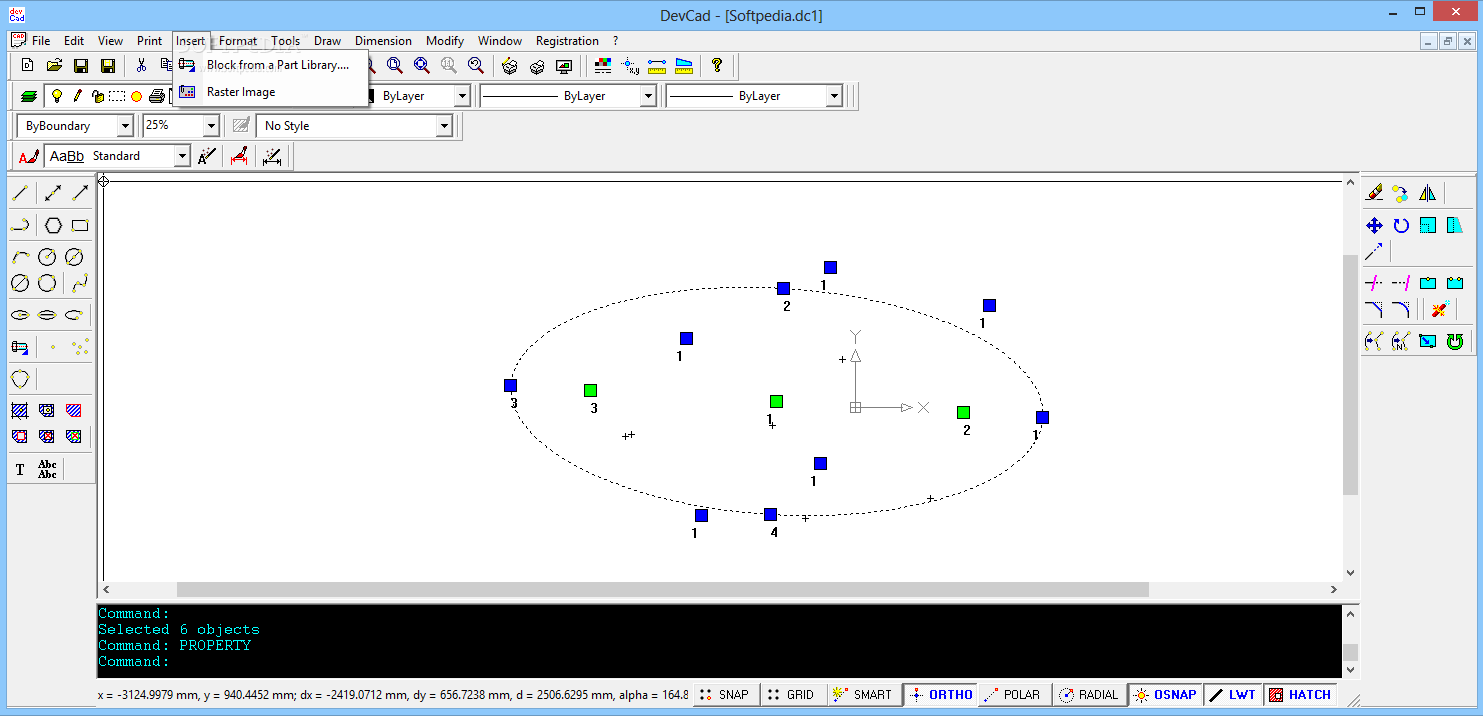The height and width of the screenshot is (716, 1483).
Task: Toggle RADIAL mode in status bar
Action: click(1089, 694)
